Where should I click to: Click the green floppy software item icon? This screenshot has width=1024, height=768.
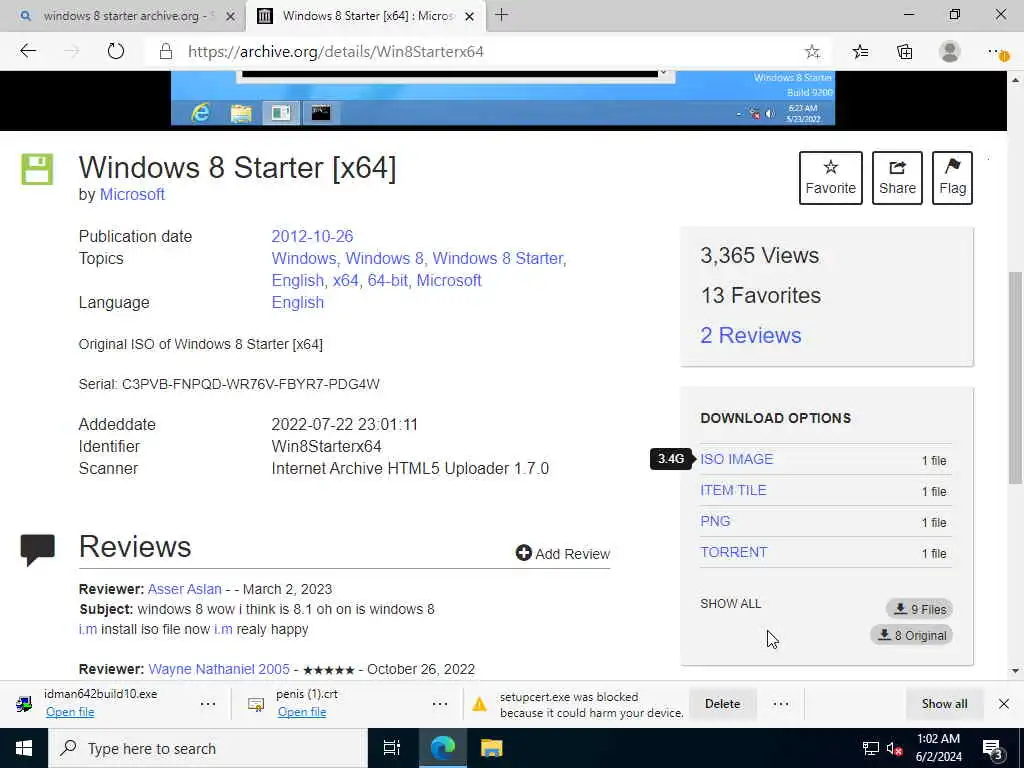click(37, 169)
